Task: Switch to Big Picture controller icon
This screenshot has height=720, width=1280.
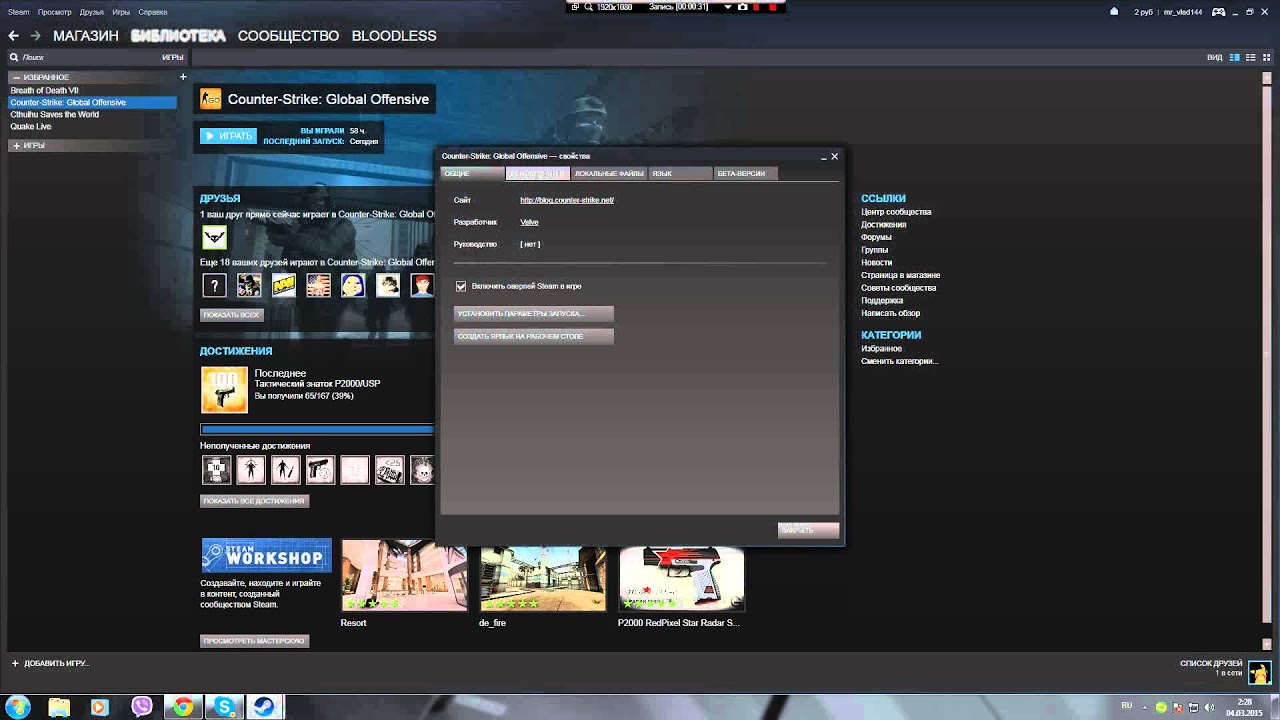Action: (1219, 12)
